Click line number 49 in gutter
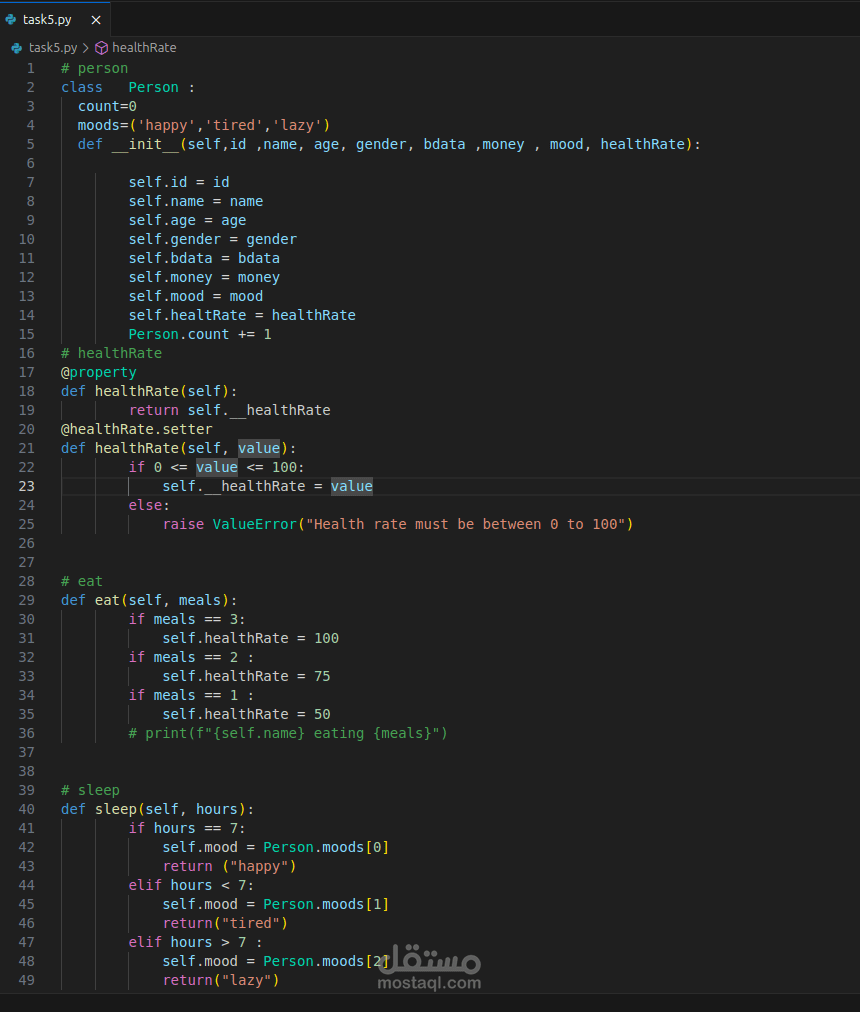Image resolution: width=860 pixels, height=1012 pixels. [x=26, y=980]
